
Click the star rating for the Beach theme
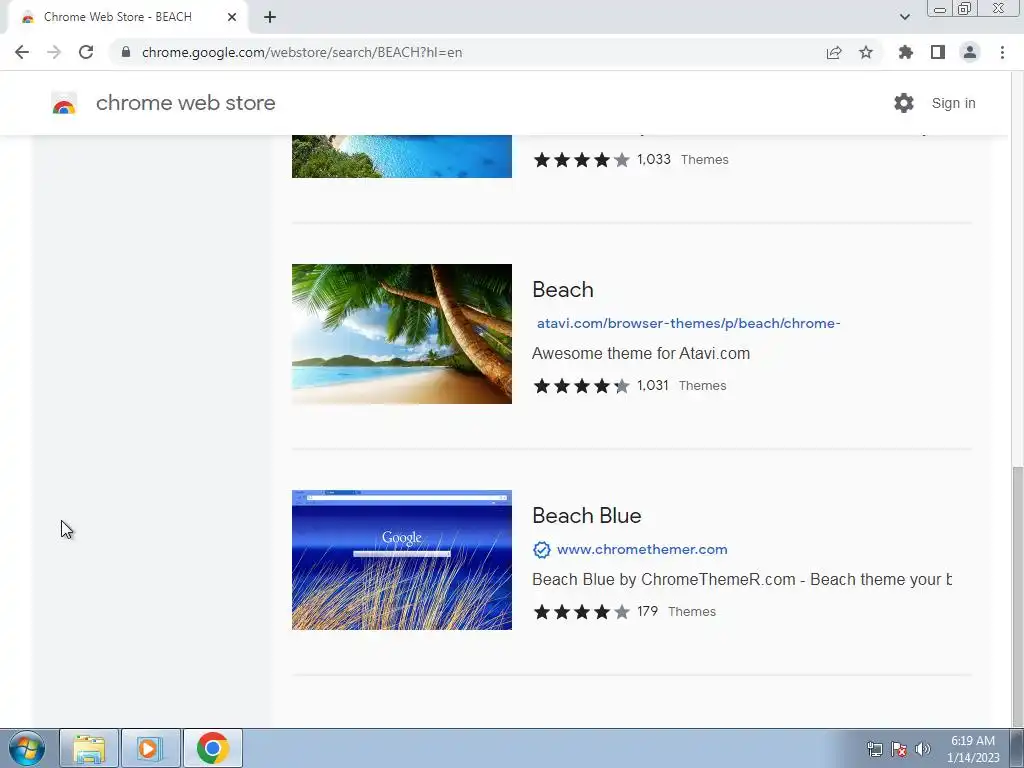[x=581, y=386]
